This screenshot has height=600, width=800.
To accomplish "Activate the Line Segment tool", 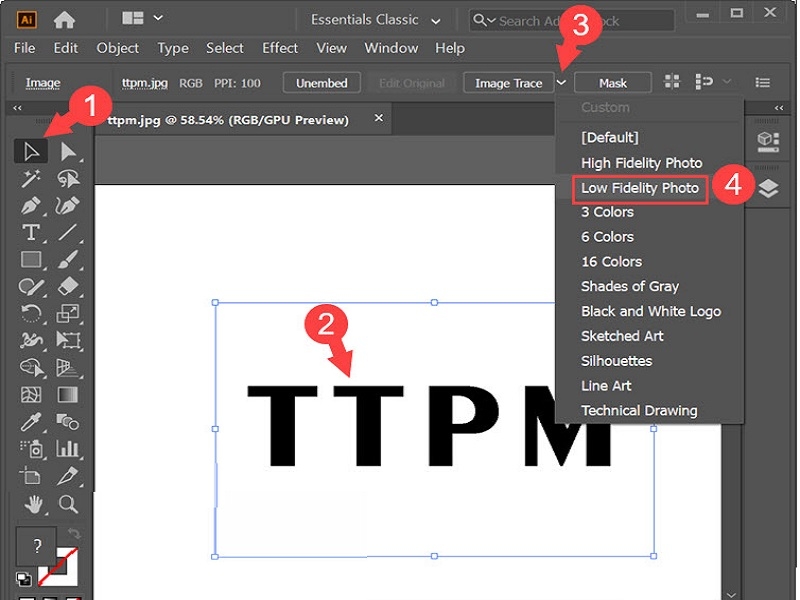I will click(x=68, y=233).
